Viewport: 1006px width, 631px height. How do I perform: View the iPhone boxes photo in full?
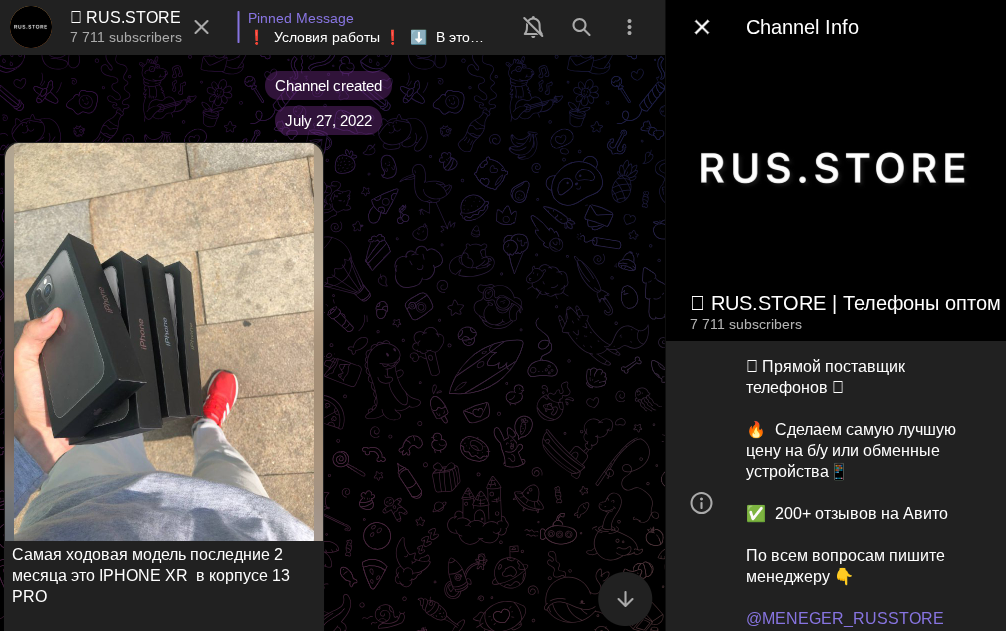pyautogui.click(x=164, y=342)
